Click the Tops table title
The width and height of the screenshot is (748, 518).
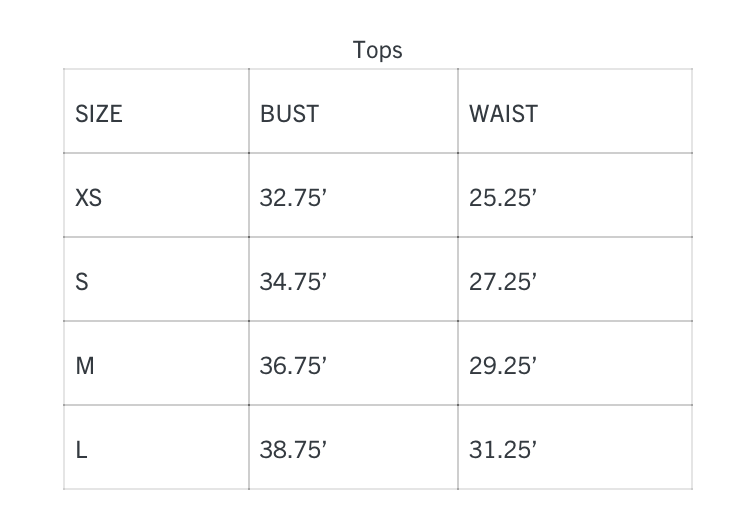(377, 49)
